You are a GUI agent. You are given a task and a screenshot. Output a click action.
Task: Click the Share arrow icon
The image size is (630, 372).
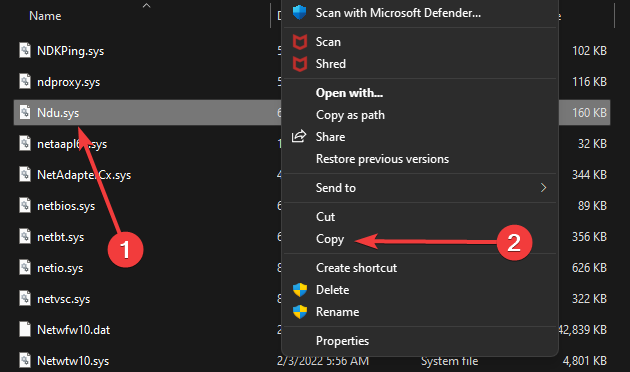pyautogui.click(x=299, y=137)
